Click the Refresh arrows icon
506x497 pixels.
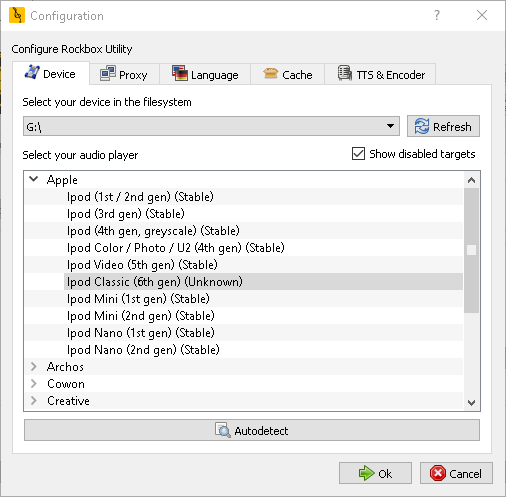[422, 126]
